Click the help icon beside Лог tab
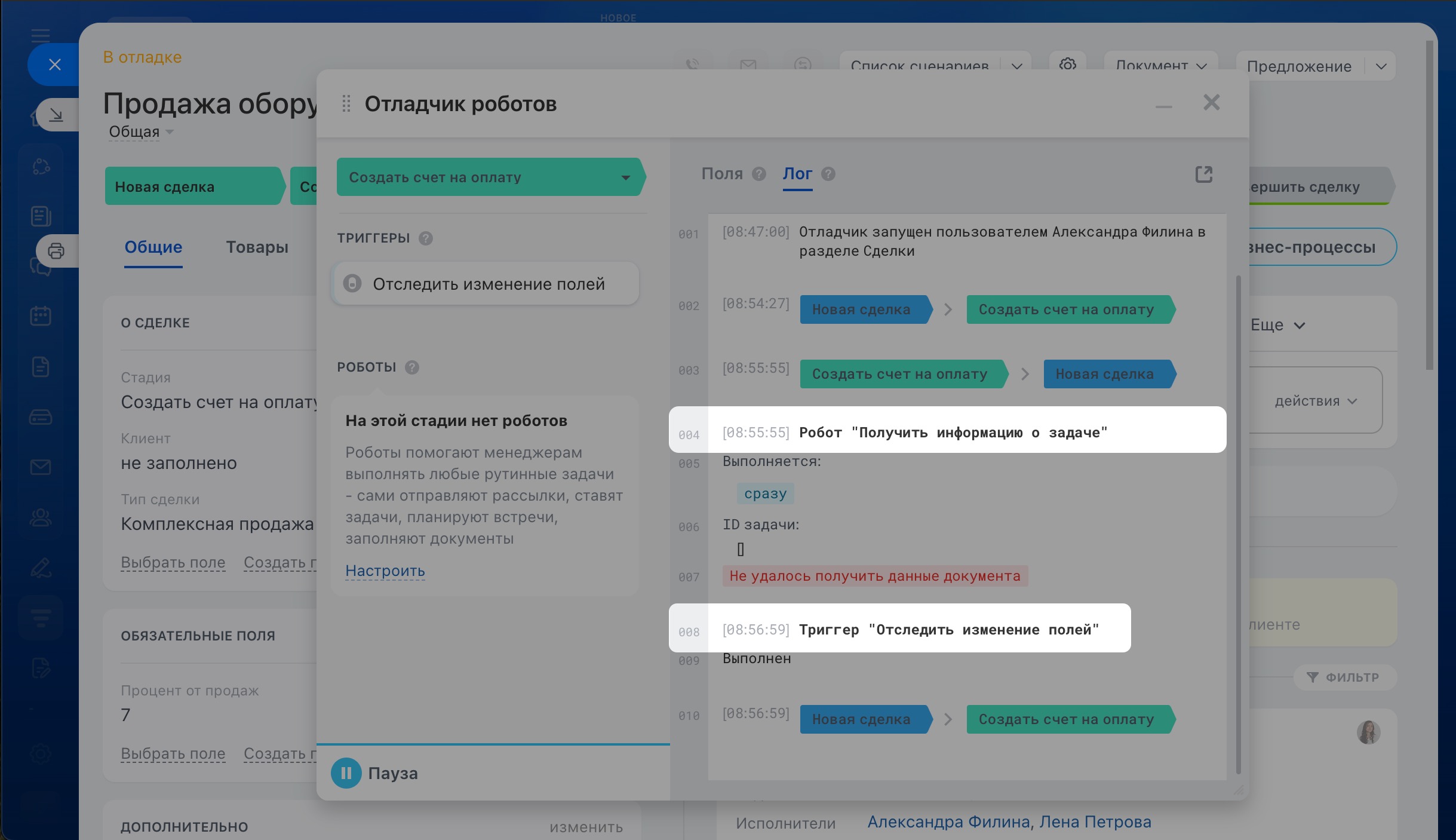The image size is (1456, 840). 828,174
